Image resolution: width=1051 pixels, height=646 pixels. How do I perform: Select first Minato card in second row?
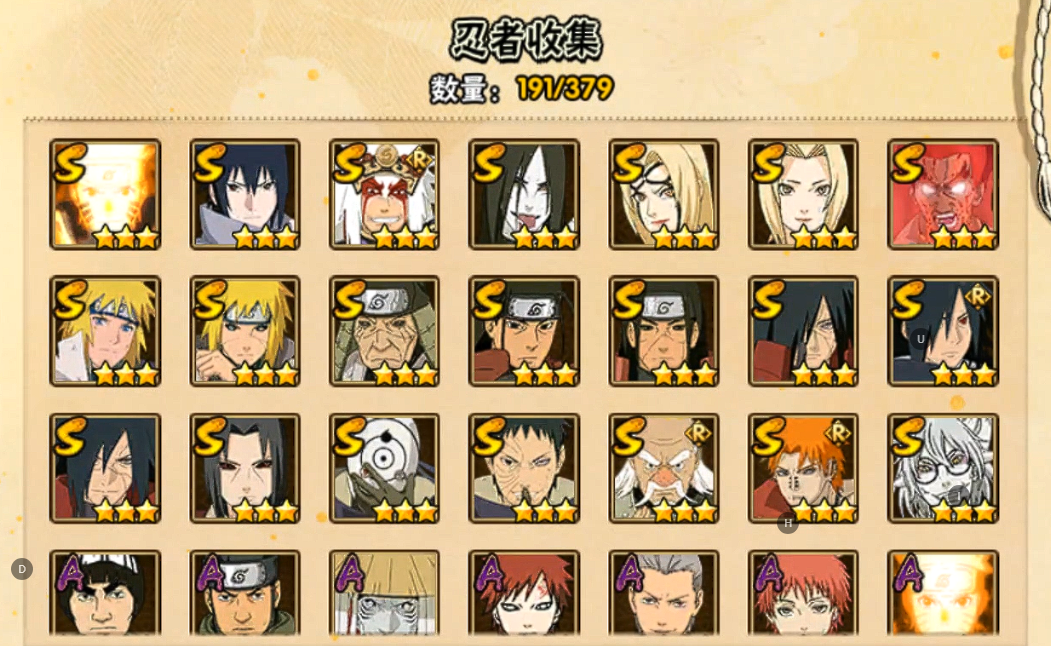[105, 331]
